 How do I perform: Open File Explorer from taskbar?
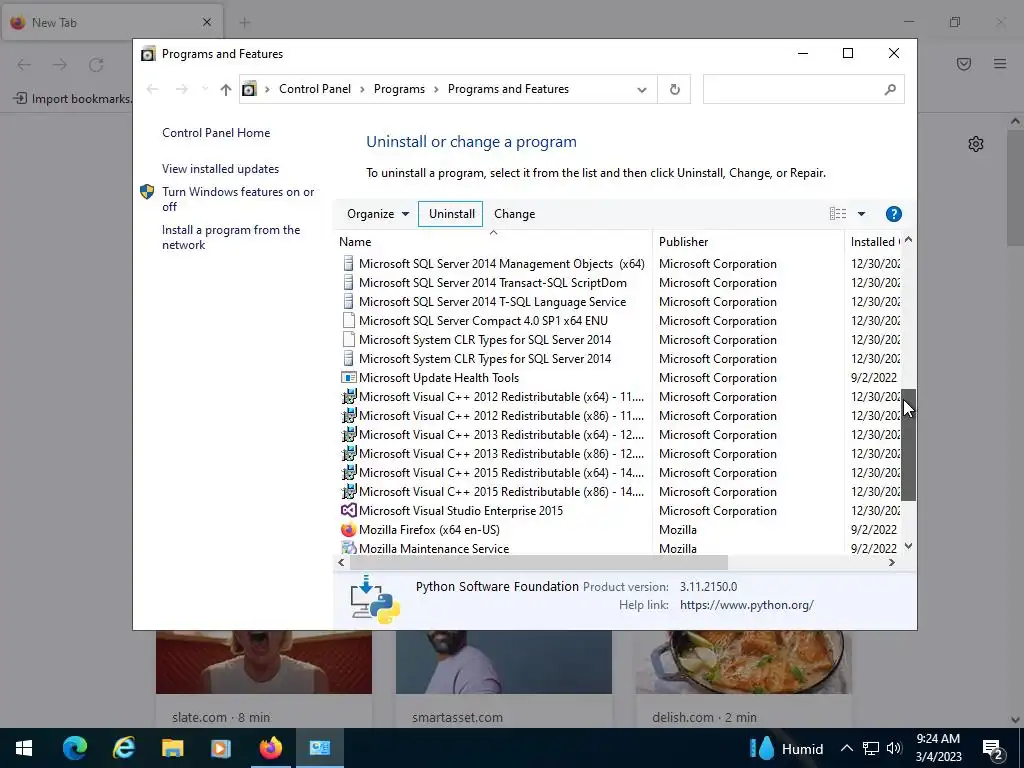(x=172, y=748)
